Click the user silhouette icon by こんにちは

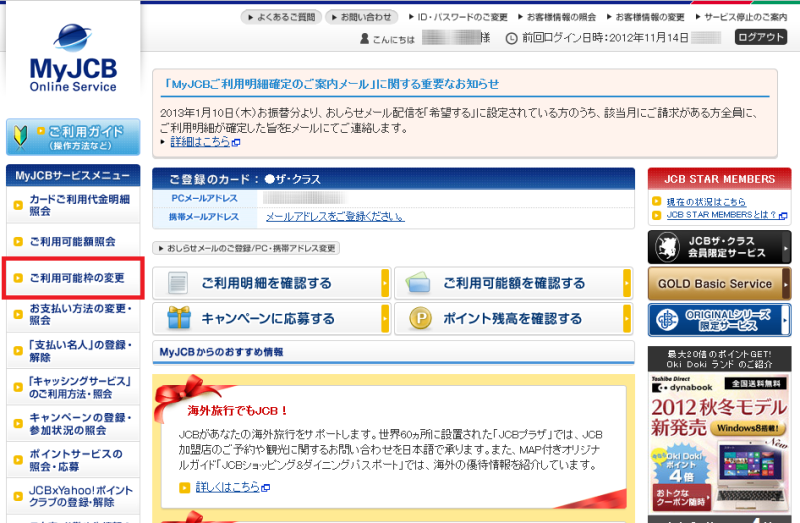tap(364, 38)
